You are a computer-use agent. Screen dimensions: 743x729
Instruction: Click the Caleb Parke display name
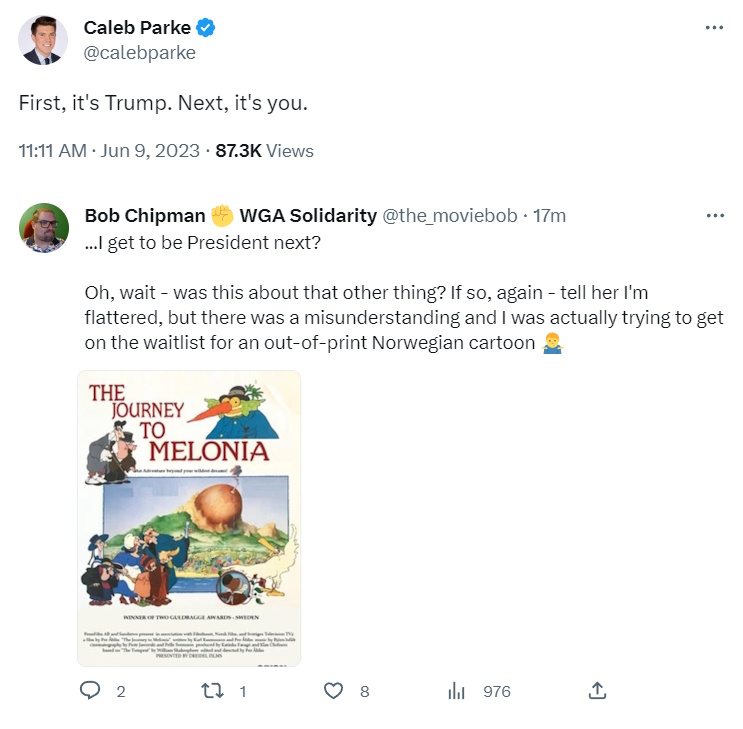(x=138, y=28)
